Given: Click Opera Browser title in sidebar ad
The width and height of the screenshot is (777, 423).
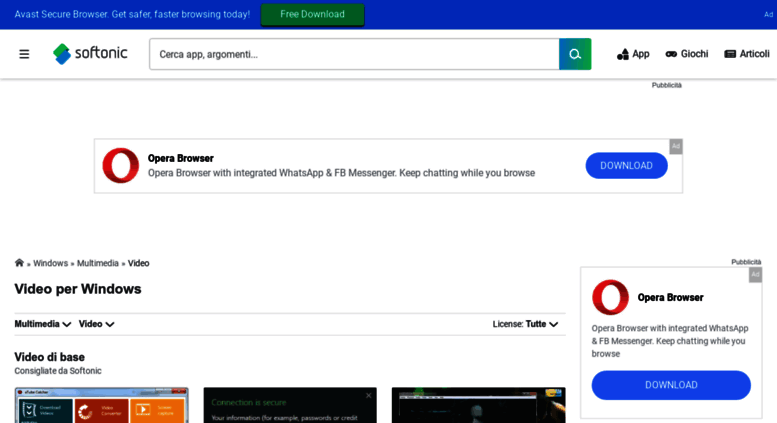Looking at the screenshot, I should 670,298.
